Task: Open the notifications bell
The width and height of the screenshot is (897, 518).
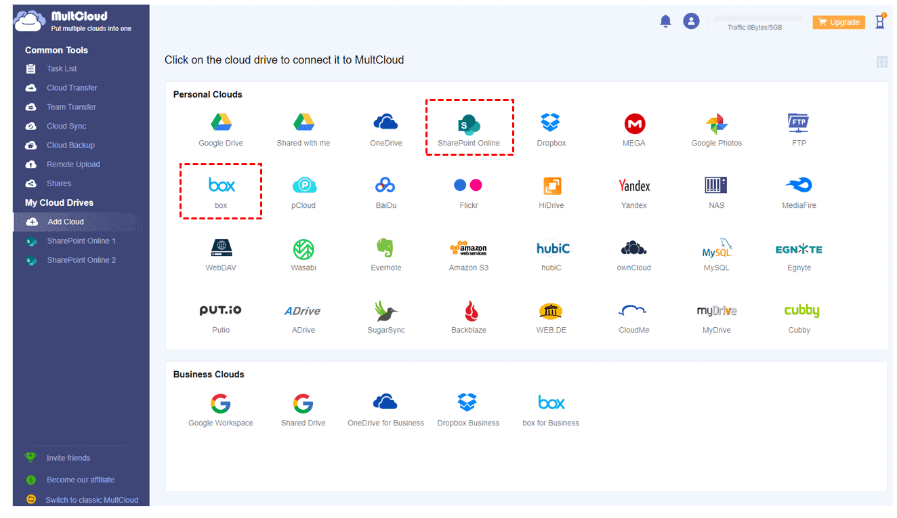Action: 665,22
